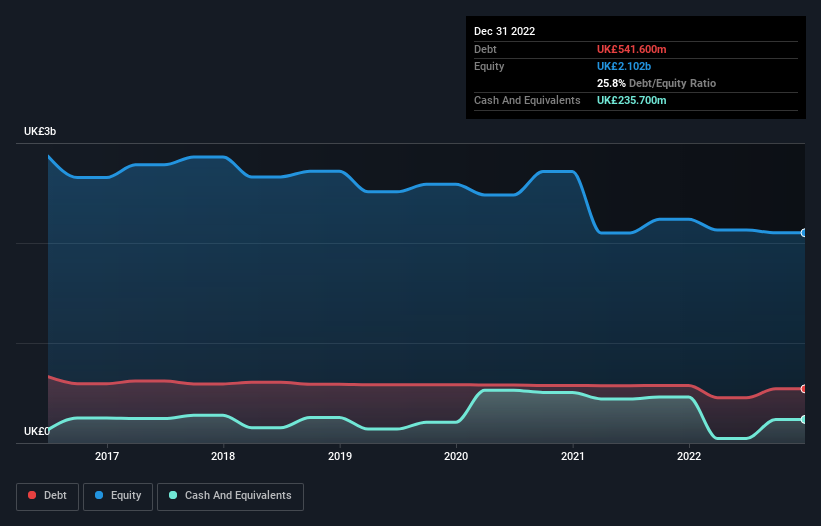Click the blue Equity legend dot
The height and width of the screenshot is (526, 821).
click(99, 495)
